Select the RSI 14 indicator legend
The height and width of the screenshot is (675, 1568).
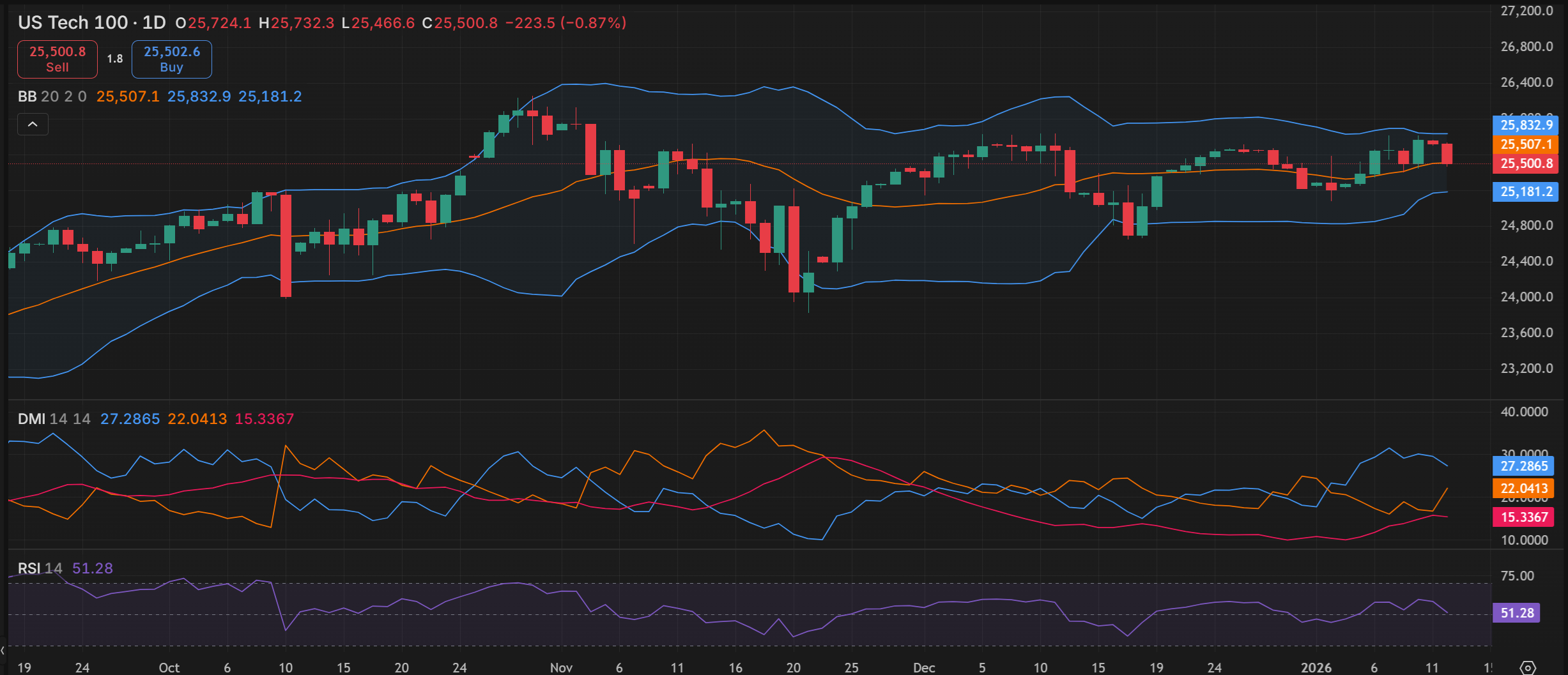coord(40,568)
